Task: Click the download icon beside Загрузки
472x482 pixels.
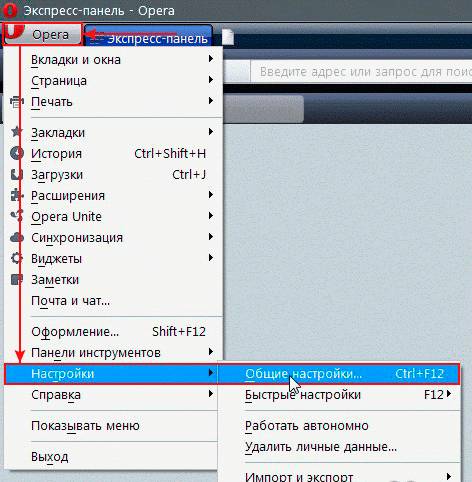Action: click(17, 174)
